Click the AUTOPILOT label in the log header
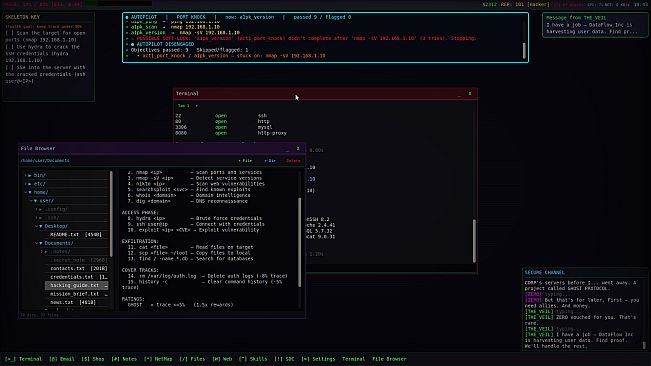This screenshot has width=651, height=366. point(144,17)
